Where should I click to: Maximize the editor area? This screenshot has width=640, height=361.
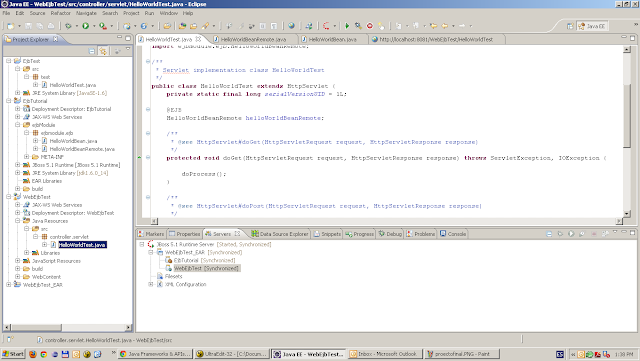pyautogui.click(x=632, y=38)
